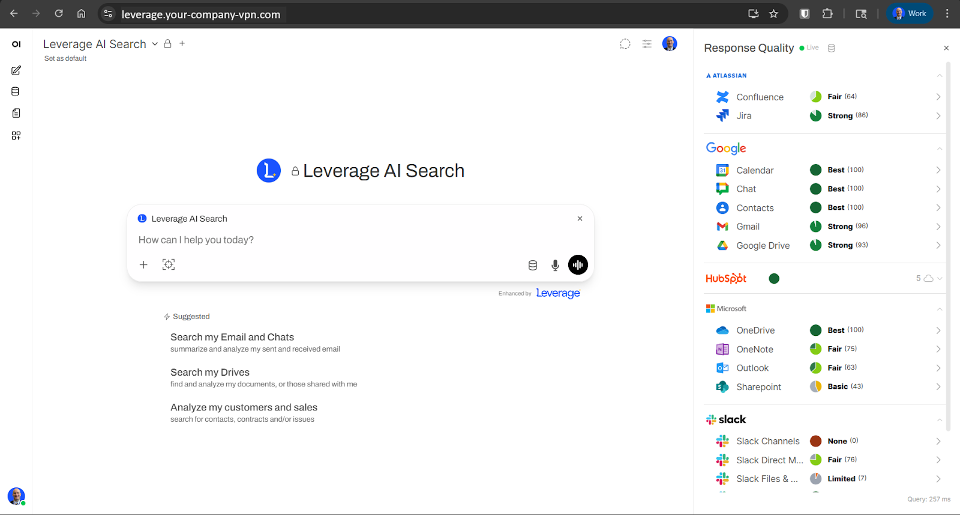Open Jira row details chevron
The height and width of the screenshot is (515, 960).
(x=938, y=116)
